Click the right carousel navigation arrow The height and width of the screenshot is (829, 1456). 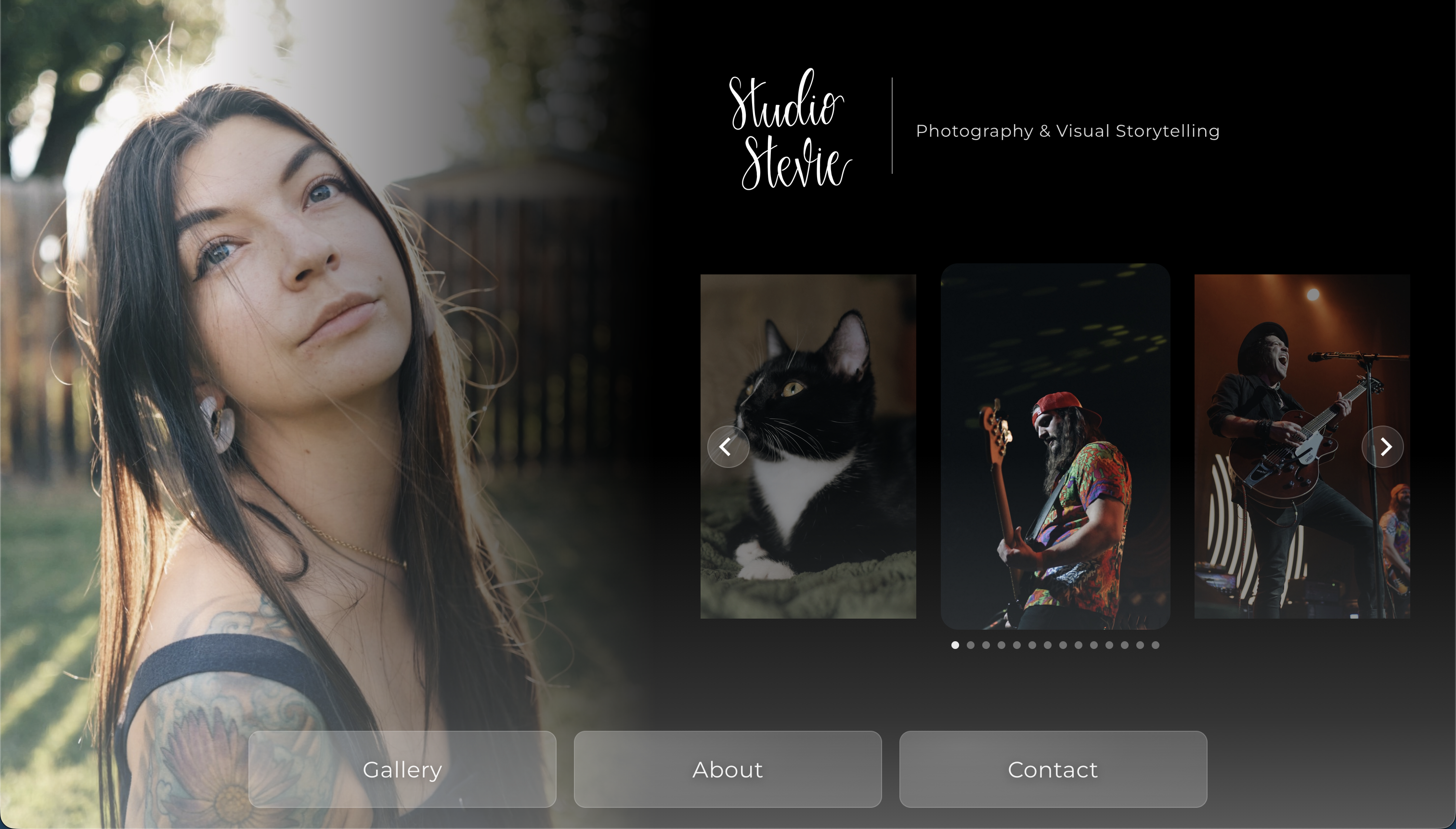pos(1384,446)
